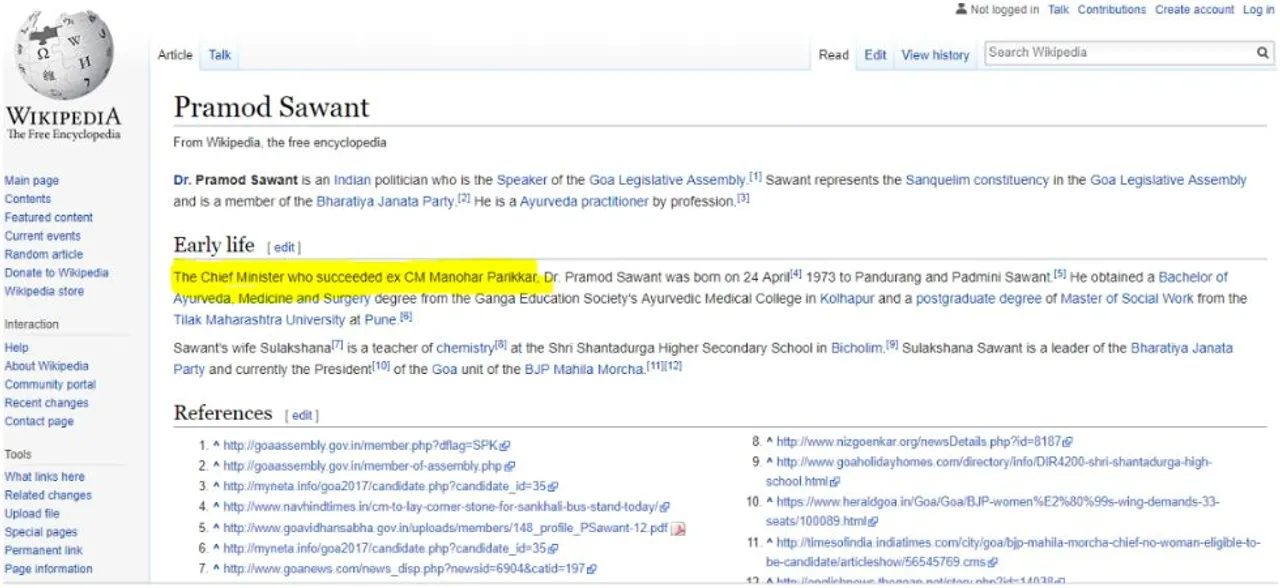Click the Interaction sidebar heading
This screenshot has height=588, width=1280.
tap(31, 324)
